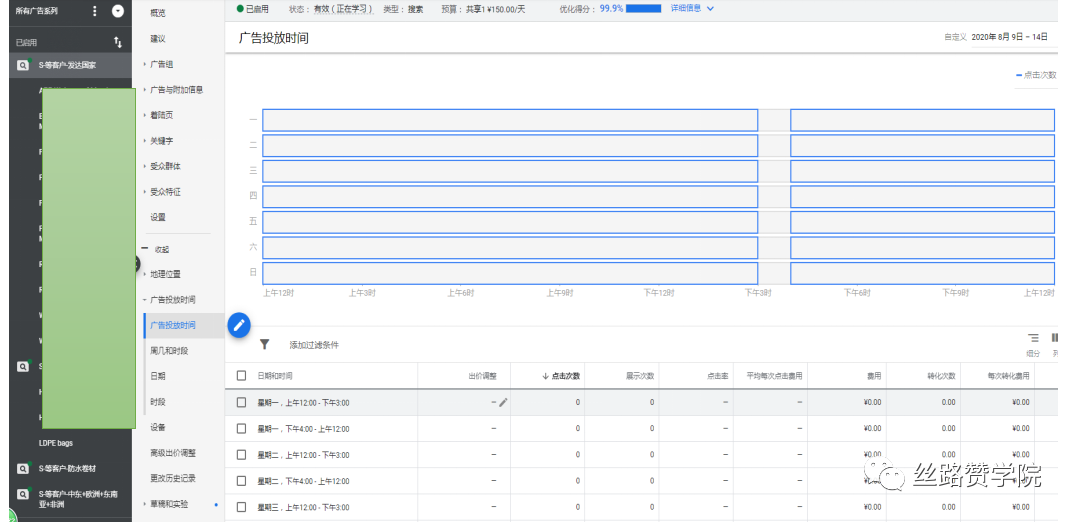Screen dimensions: 1076x522
Task: Tick checkbox for 星期一, 上午12:00 - 下午3:00
Action: point(241,403)
